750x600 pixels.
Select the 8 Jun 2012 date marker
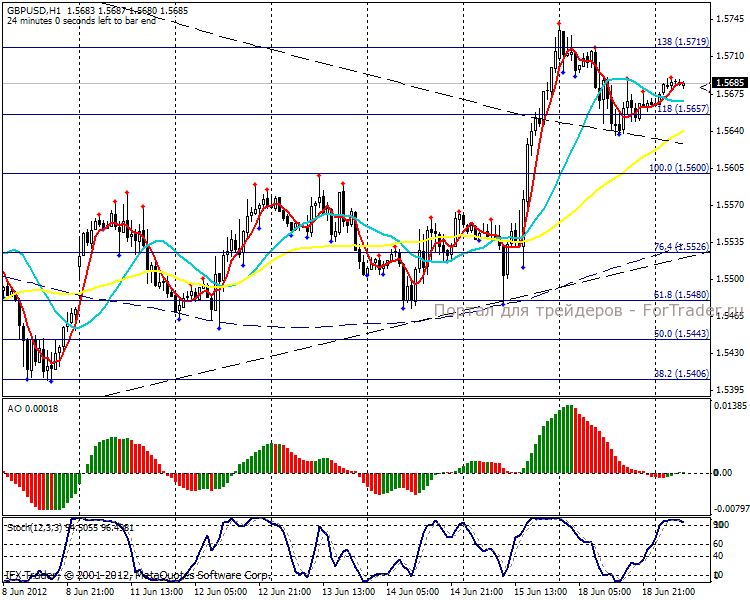pyautogui.click(x=26, y=592)
